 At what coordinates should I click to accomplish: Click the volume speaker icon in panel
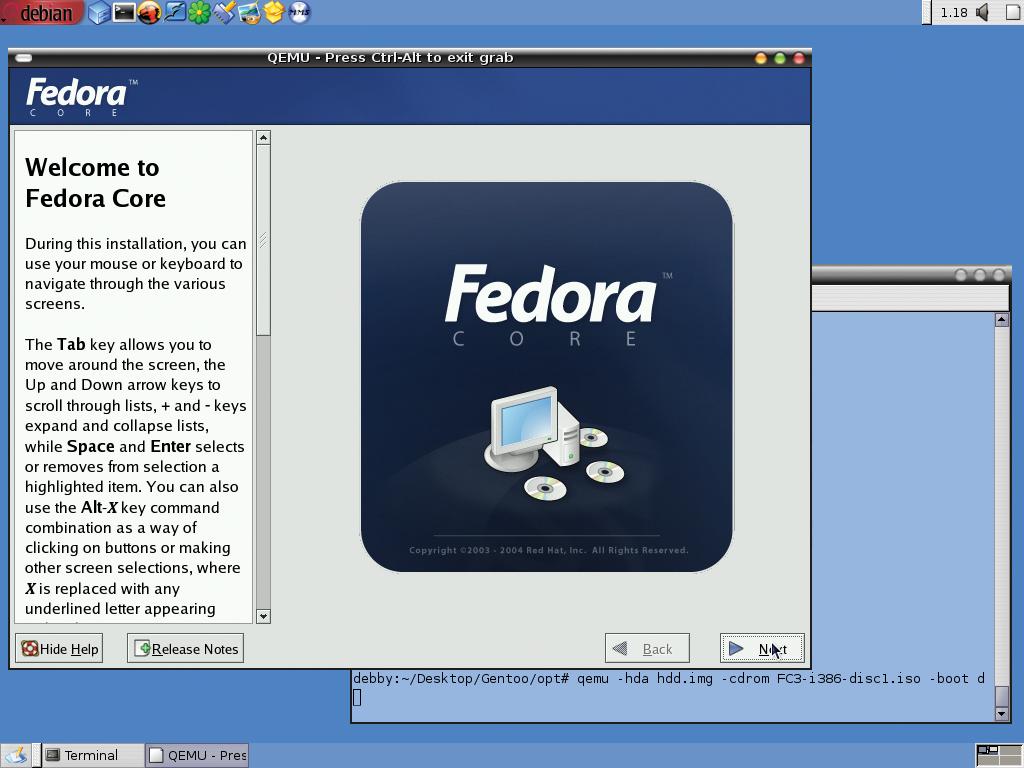click(982, 12)
